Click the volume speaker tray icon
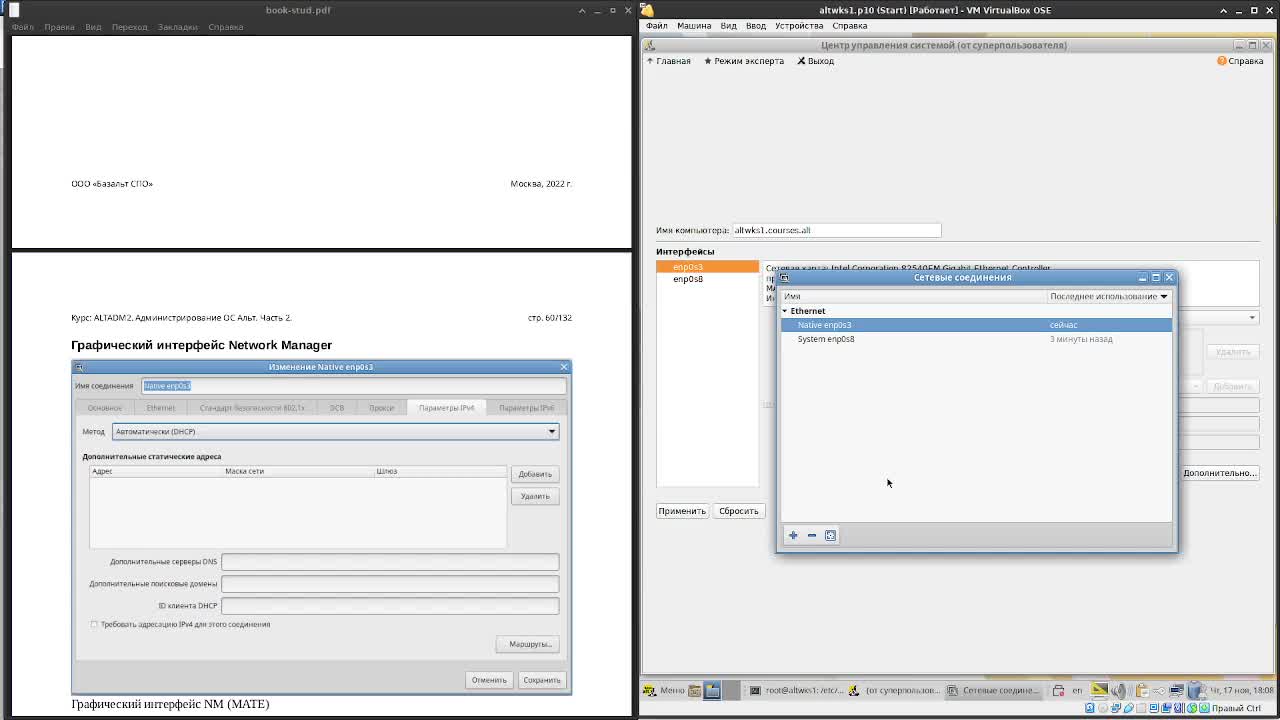Viewport: 1280px width, 720px height. [1119, 690]
